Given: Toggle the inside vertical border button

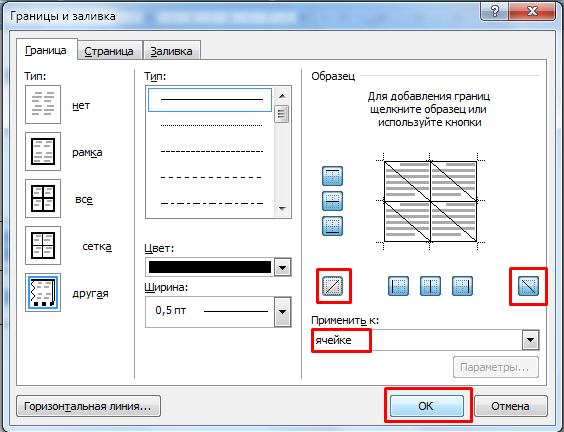Looking at the screenshot, I should click(x=431, y=286).
